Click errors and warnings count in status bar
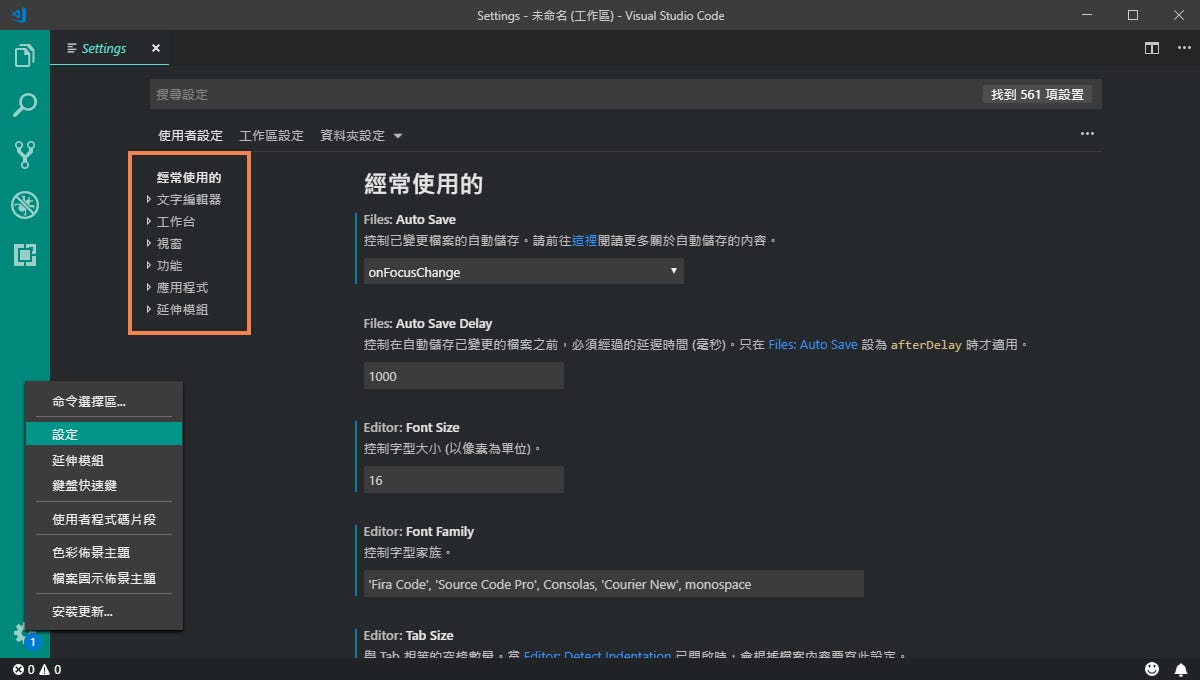Image resolution: width=1200 pixels, height=680 pixels. point(37,669)
